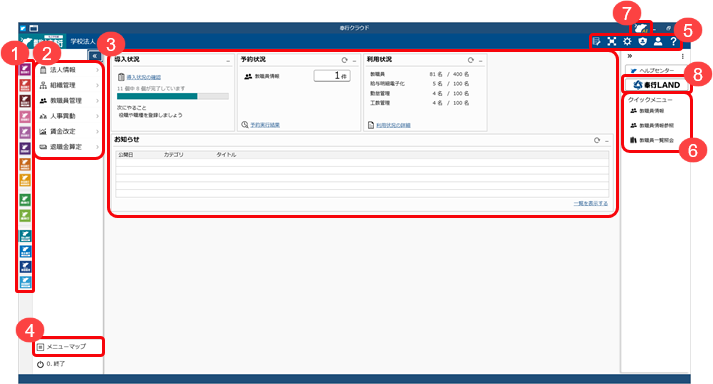713x384 pixels.
Task: Collapse the right side panel with » arrows
Action: tap(630, 56)
